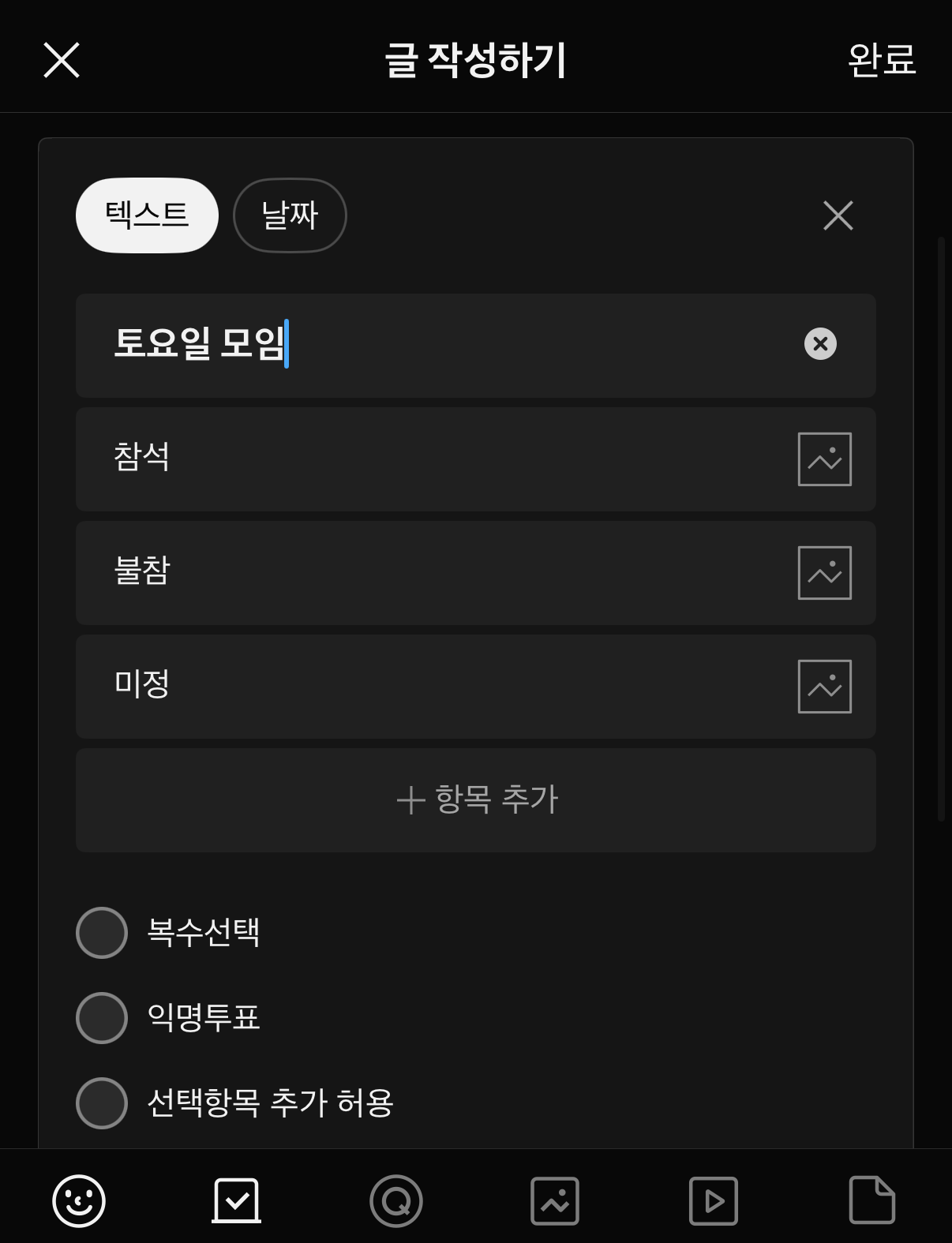Clear the 토요일 모임 title text

[820, 343]
